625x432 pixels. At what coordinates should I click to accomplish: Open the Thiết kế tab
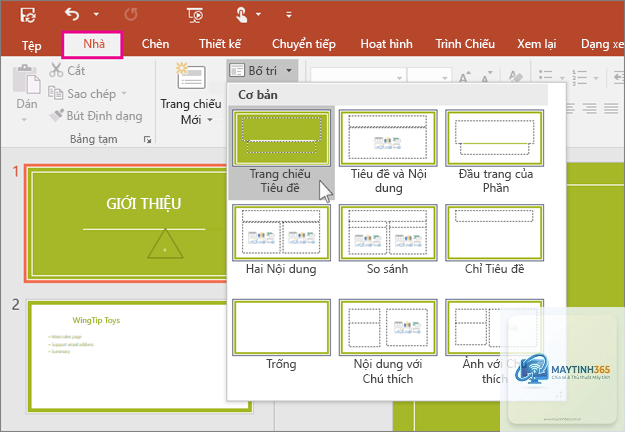pos(220,44)
